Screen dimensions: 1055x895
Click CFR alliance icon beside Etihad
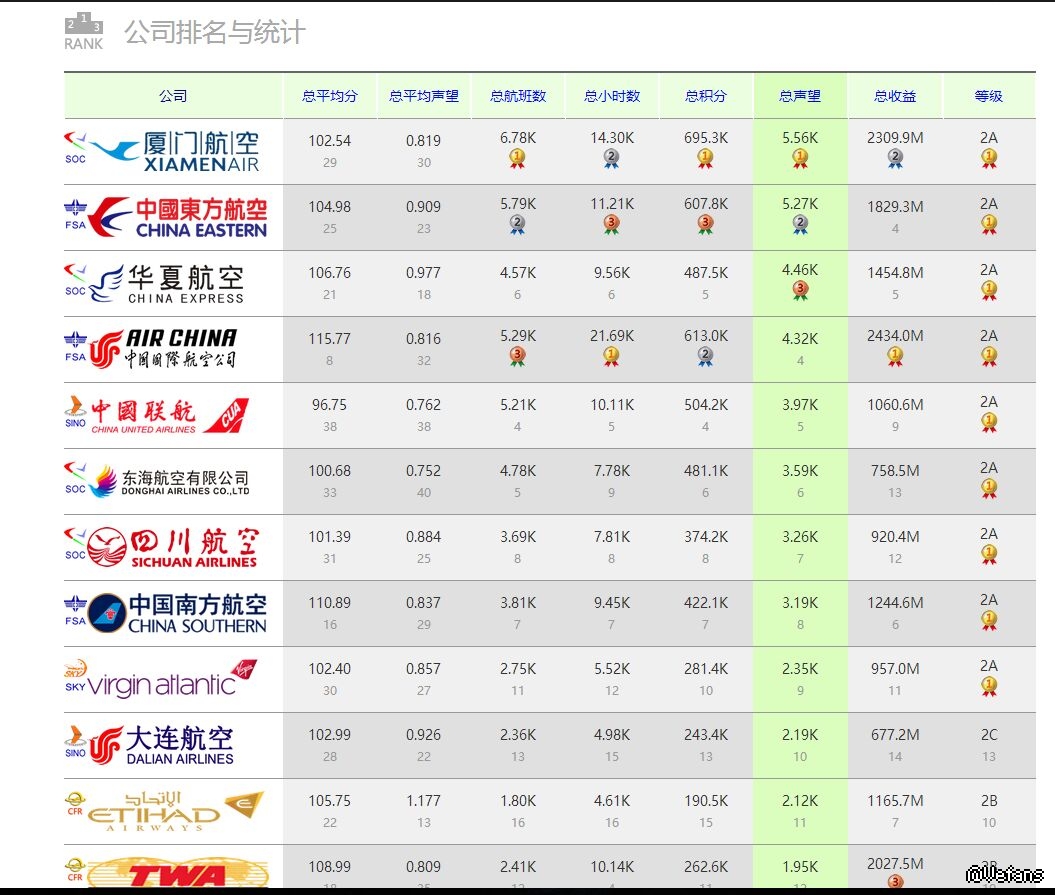(x=75, y=804)
